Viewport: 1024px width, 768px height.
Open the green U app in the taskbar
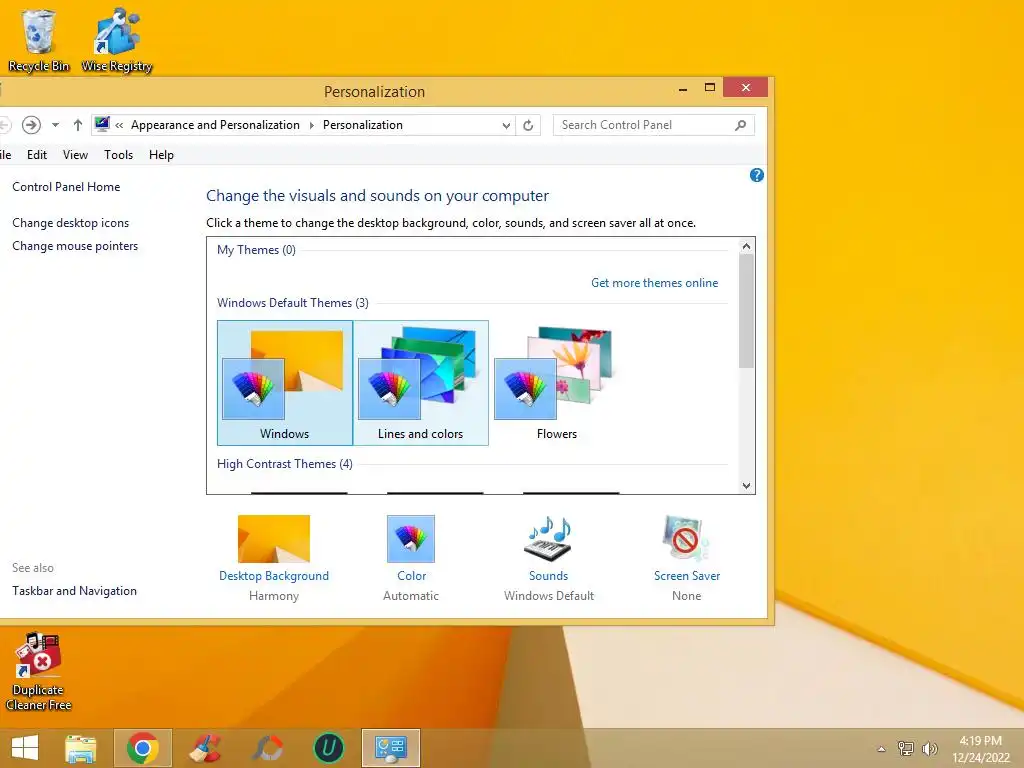329,748
